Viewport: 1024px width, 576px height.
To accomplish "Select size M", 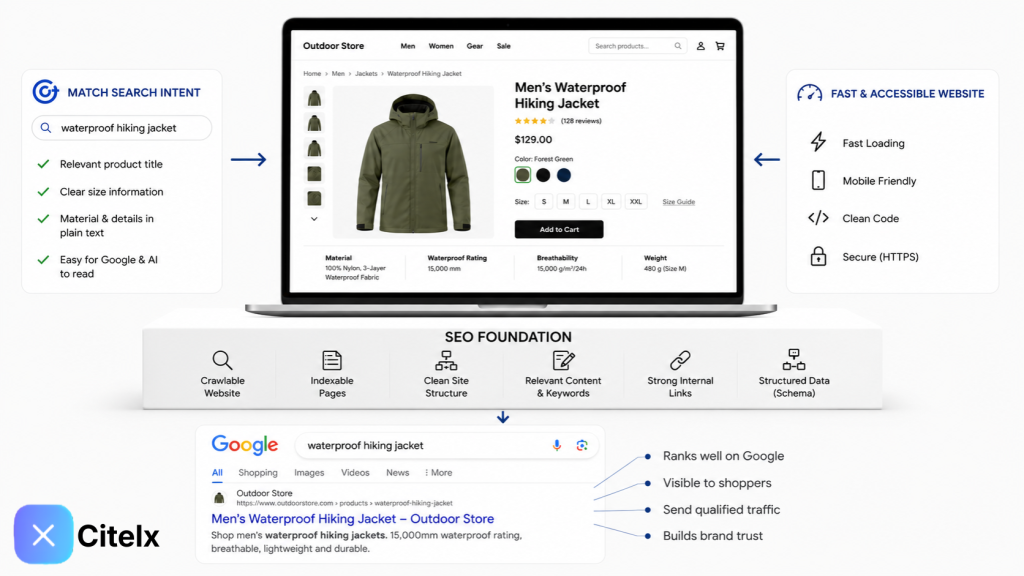I will (x=566, y=202).
